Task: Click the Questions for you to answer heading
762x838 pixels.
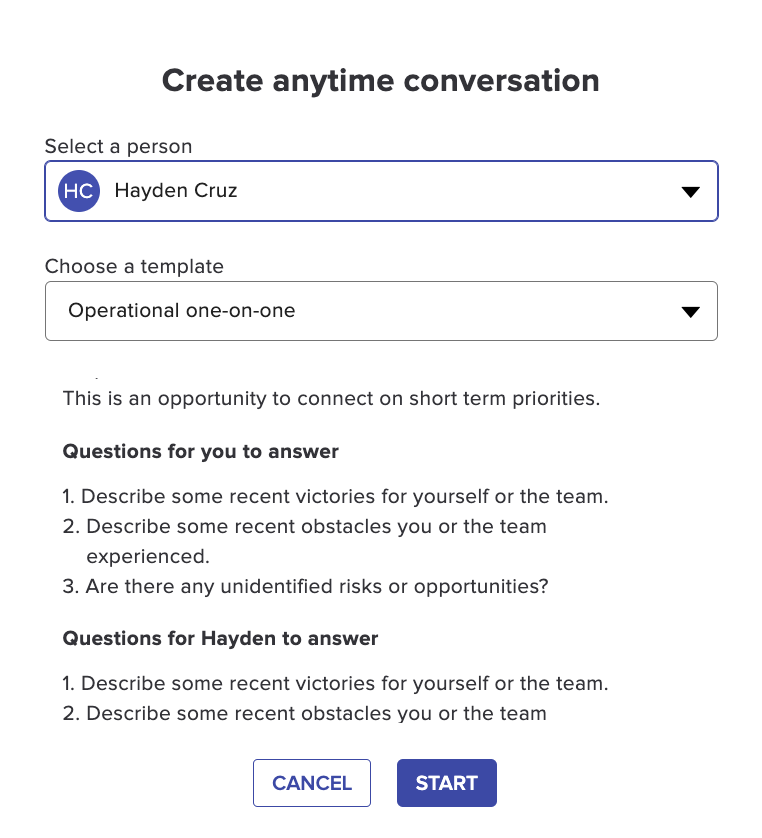Action: coord(200,452)
